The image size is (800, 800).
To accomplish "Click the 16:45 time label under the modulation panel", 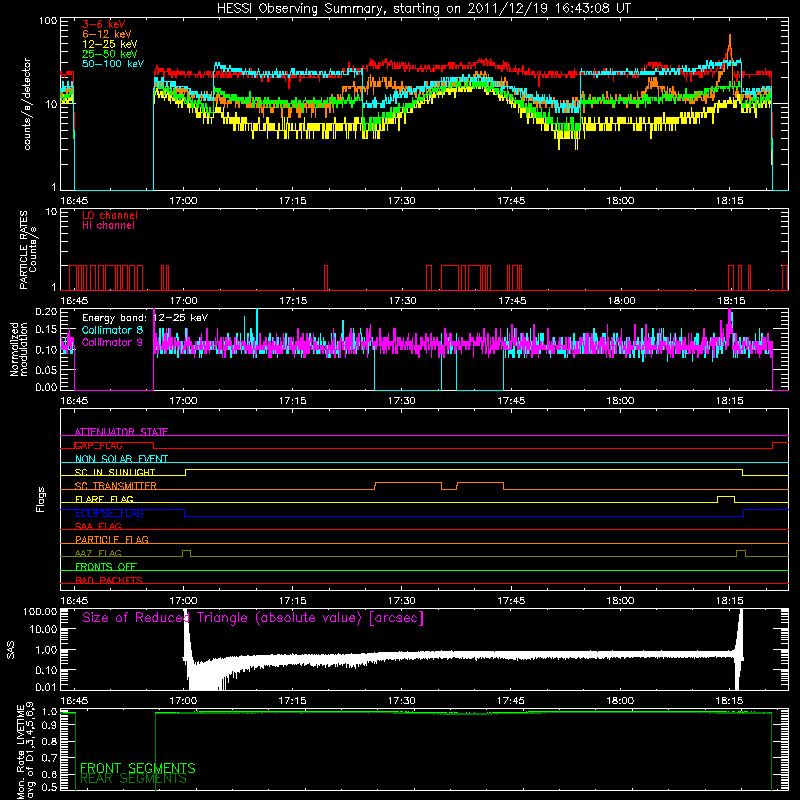I will [74, 401].
